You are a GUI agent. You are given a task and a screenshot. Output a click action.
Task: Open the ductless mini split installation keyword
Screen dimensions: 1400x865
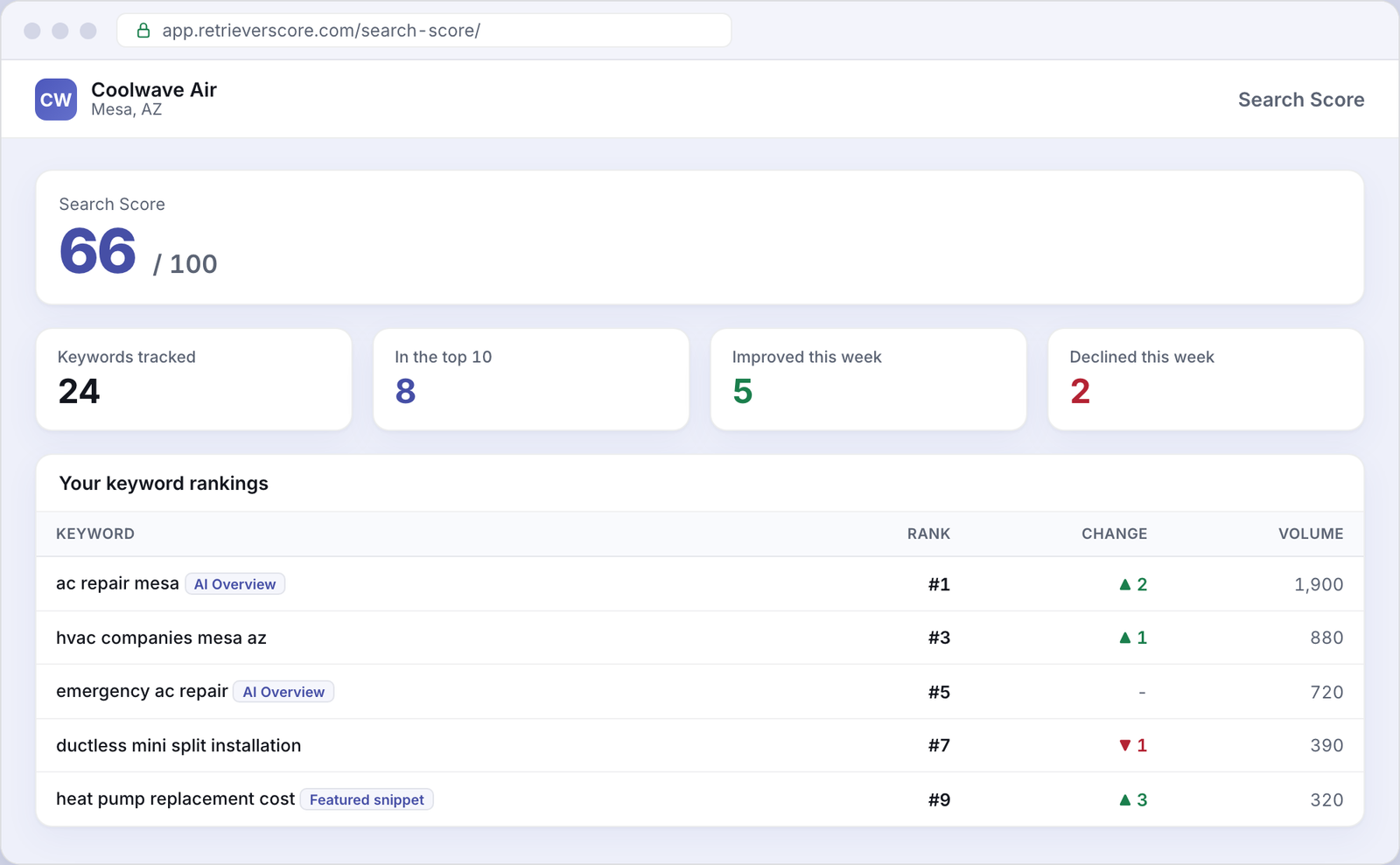[x=178, y=745]
